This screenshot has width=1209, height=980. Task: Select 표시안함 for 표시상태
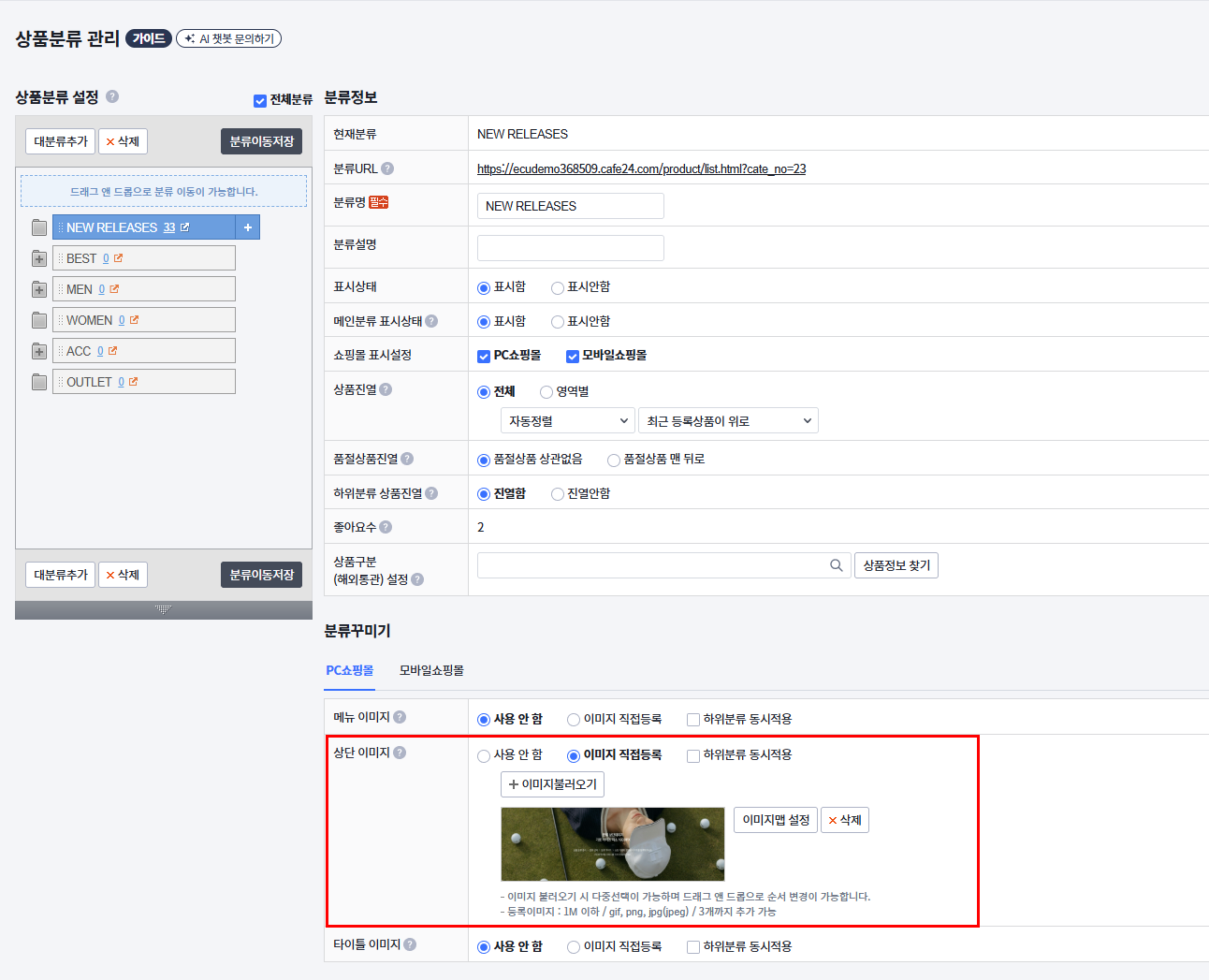(558, 287)
